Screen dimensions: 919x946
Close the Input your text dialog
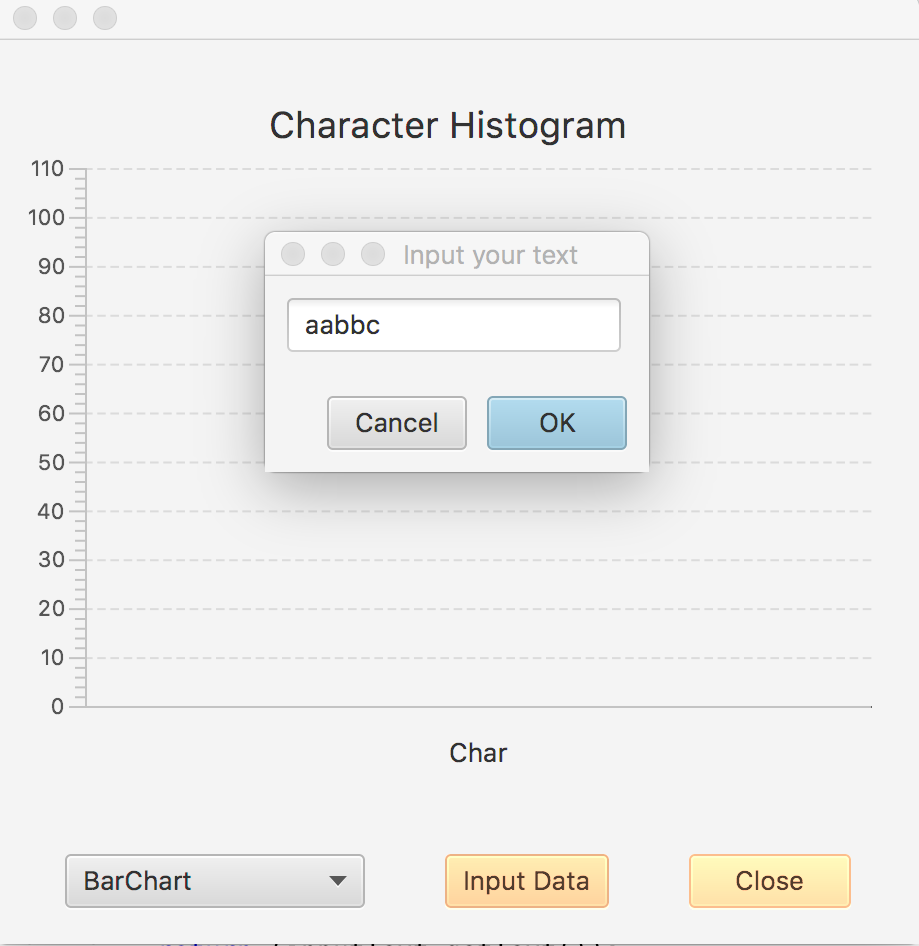(293, 254)
